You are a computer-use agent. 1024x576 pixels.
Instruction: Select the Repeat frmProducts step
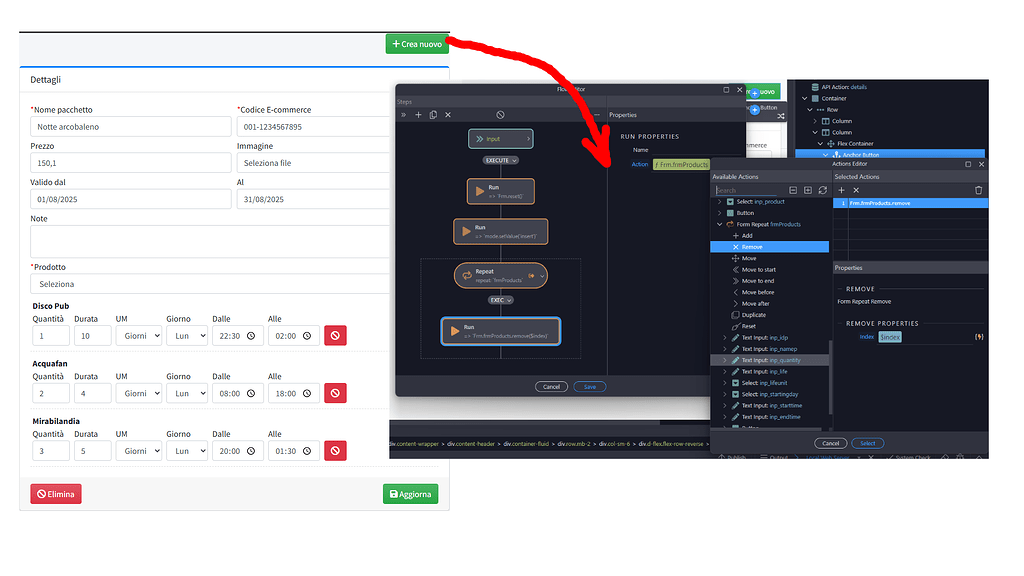pos(501,276)
